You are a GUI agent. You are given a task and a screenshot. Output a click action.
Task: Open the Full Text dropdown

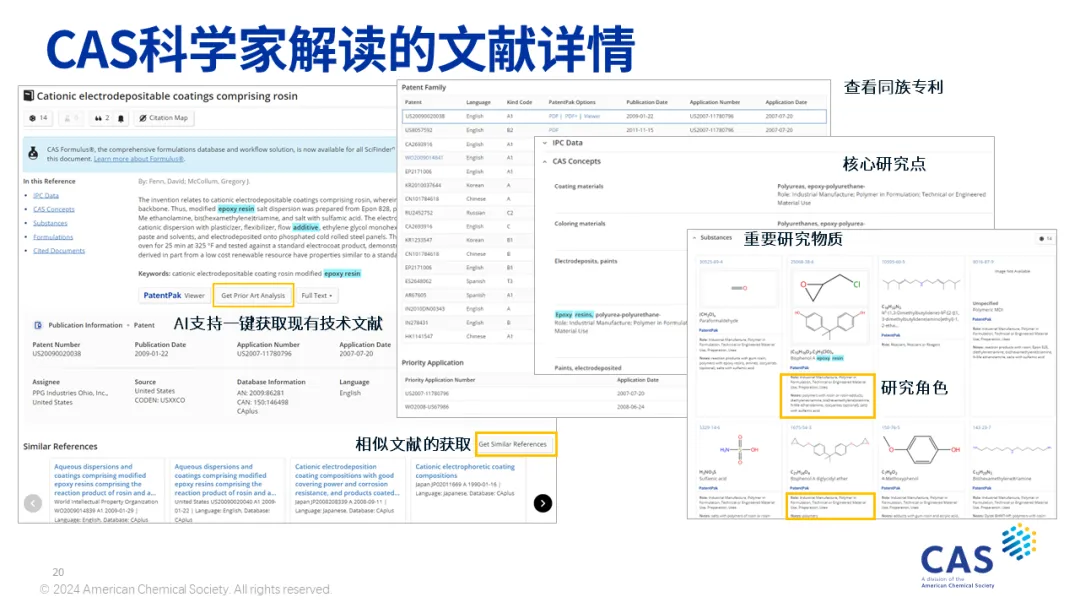pyautogui.click(x=317, y=295)
